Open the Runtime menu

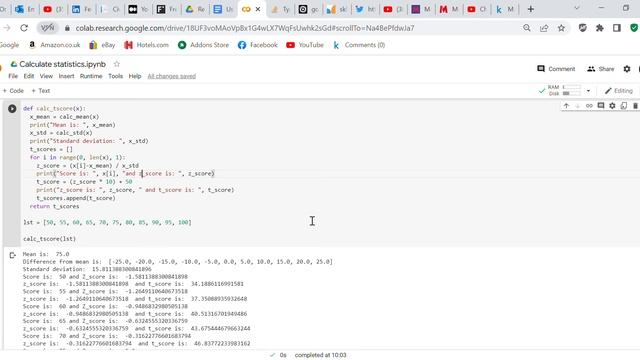click(91, 76)
